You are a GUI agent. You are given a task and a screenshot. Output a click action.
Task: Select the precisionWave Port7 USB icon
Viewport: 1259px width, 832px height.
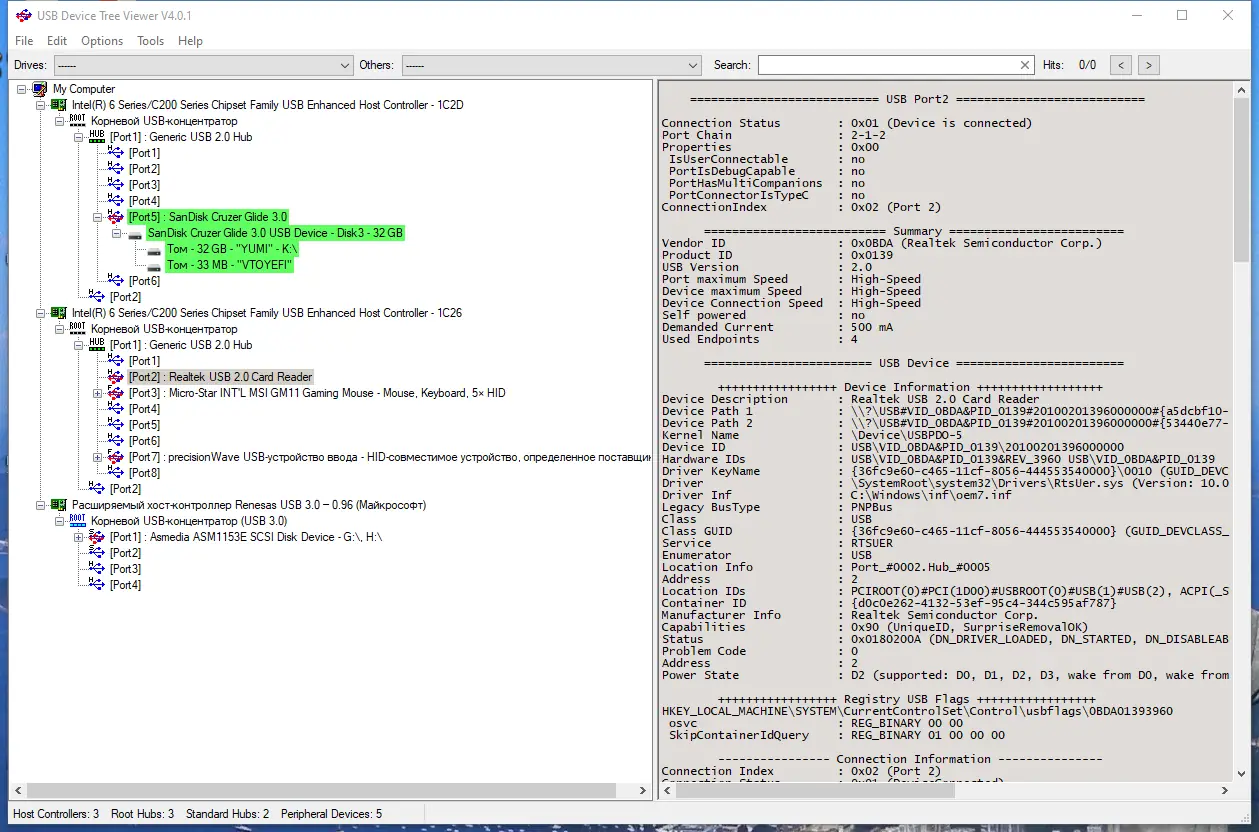[x=116, y=457]
